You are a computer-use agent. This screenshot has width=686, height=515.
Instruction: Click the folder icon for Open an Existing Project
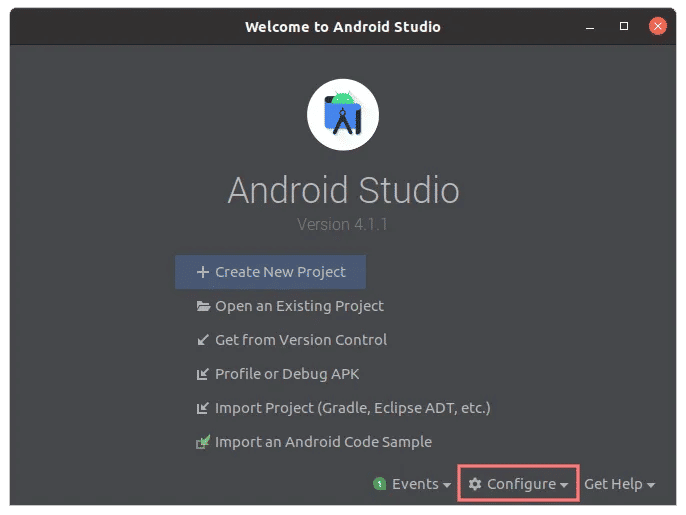pyautogui.click(x=203, y=306)
